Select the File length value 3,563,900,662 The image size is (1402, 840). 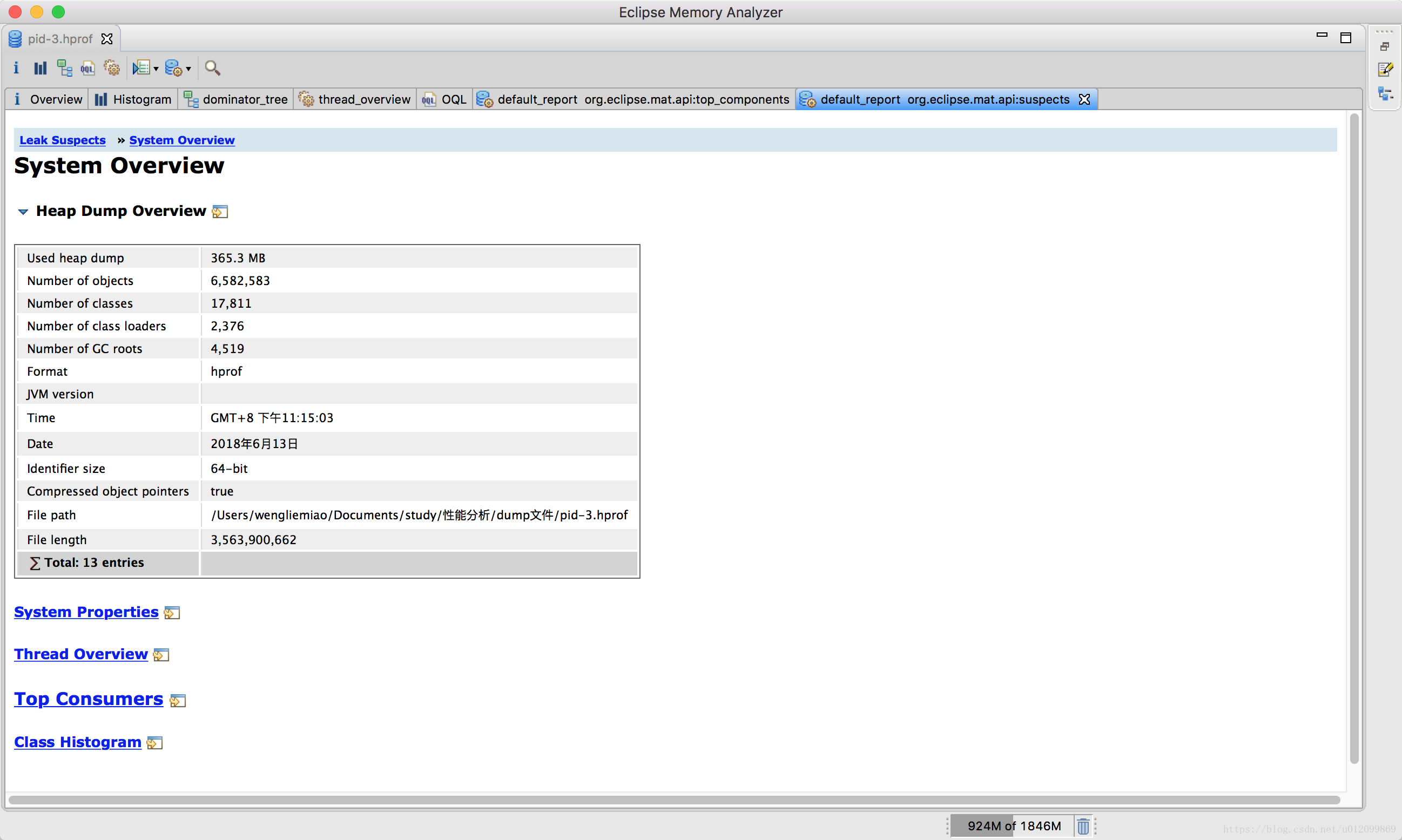[x=253, y=539]
